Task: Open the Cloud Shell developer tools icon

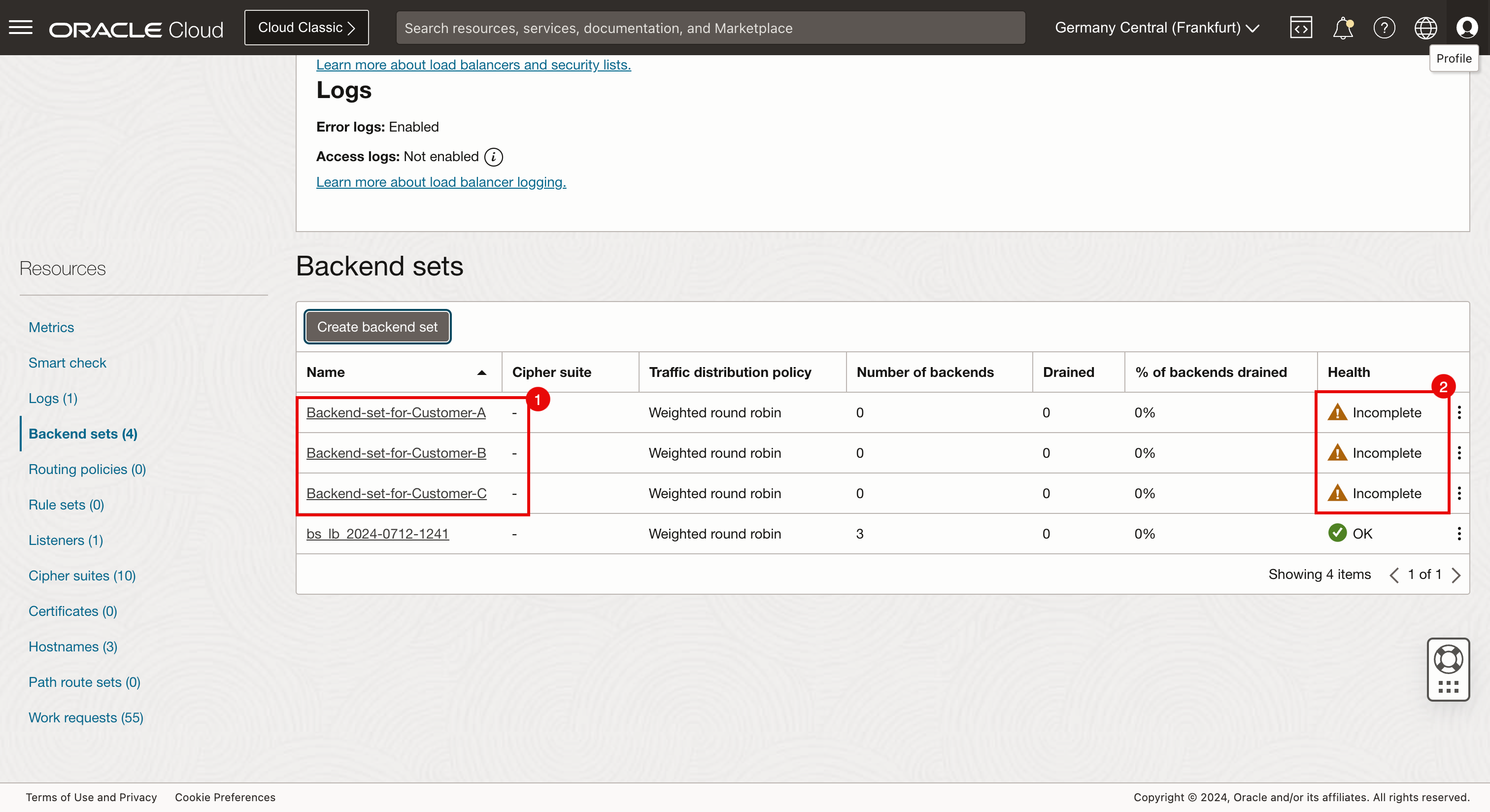Action: (1300, 28)
